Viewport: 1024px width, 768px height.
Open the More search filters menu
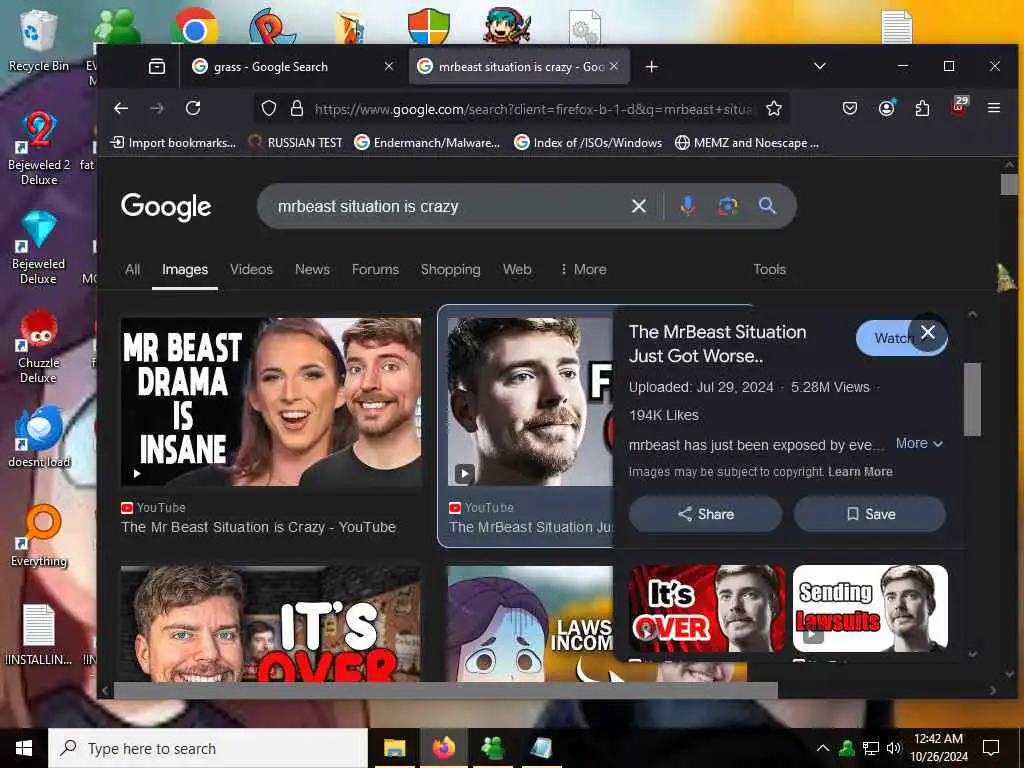point(583,269)
